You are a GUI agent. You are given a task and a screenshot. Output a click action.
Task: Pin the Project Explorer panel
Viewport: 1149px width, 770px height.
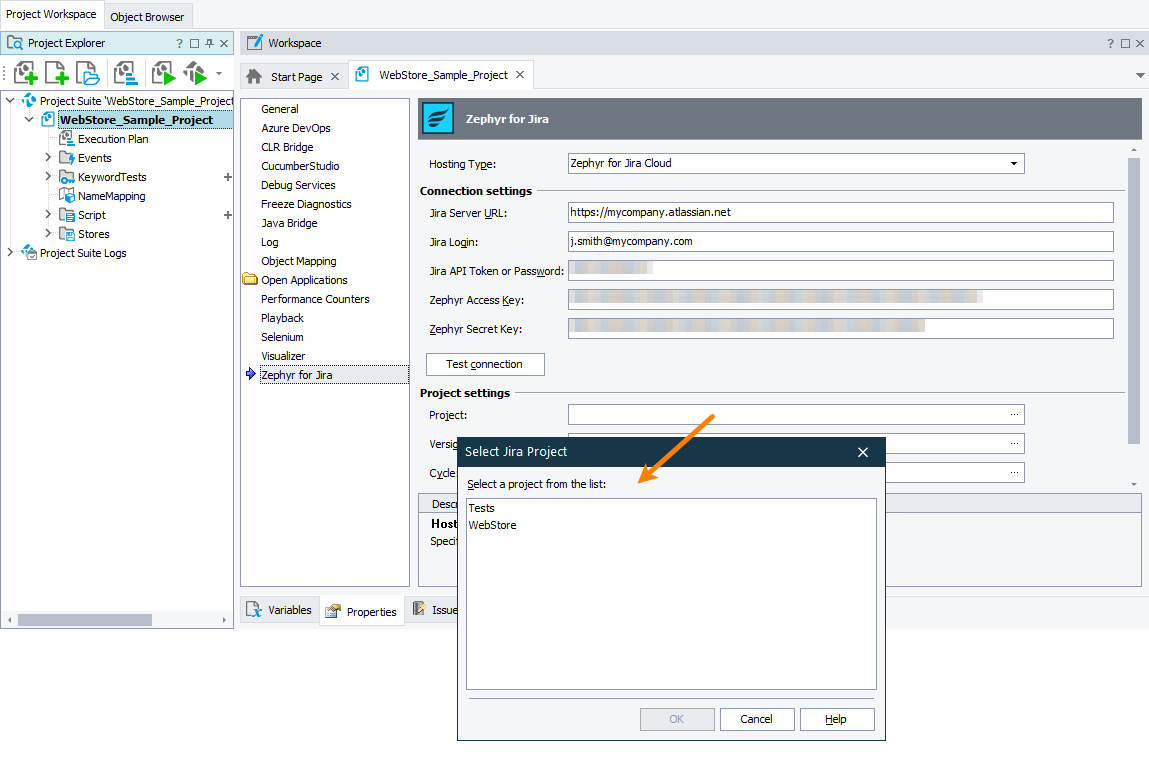click(x=210, y=42)
